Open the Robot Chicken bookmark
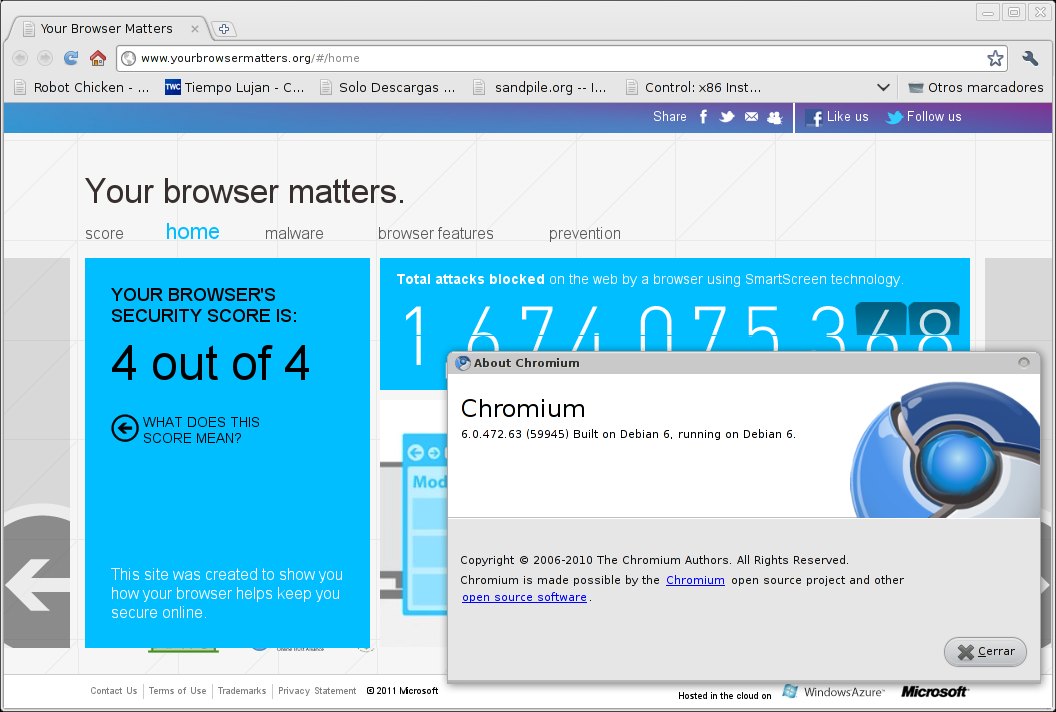This screenshot has width=1056, height=712. 81,88
